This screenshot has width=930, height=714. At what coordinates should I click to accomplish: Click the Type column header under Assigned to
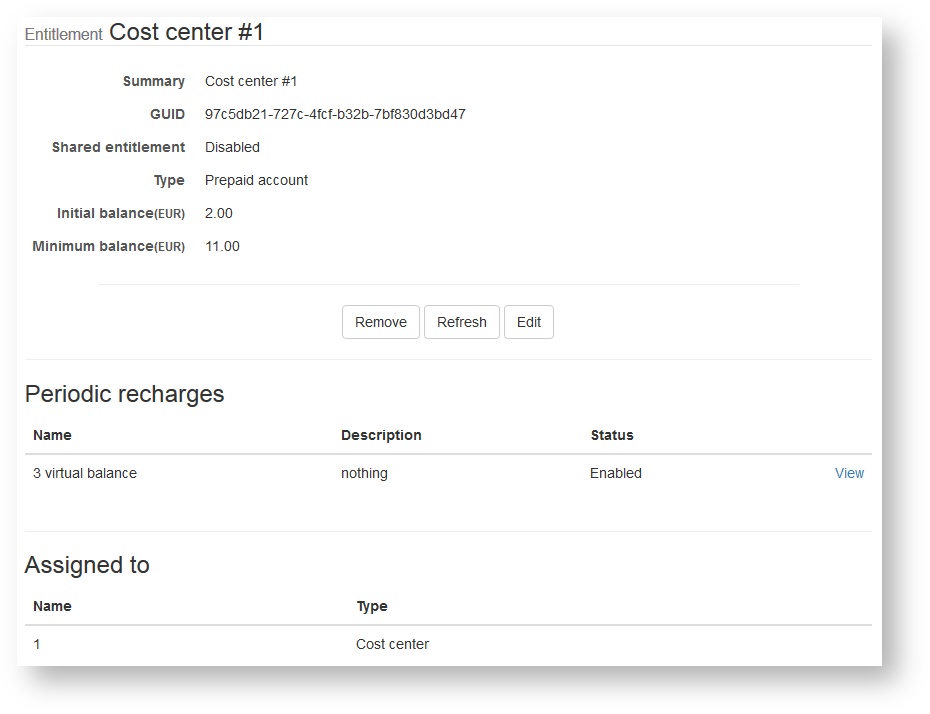coord(372,606)
